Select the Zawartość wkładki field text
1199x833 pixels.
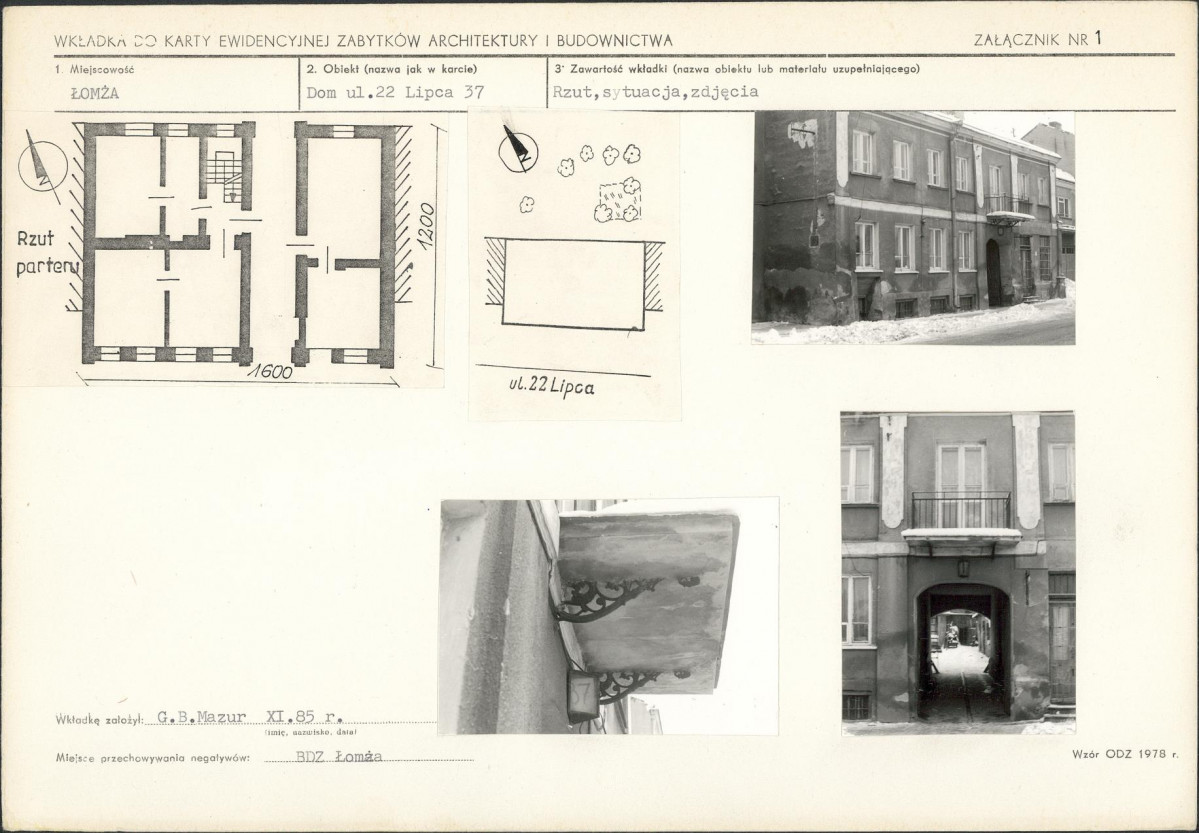pos(655,92)
